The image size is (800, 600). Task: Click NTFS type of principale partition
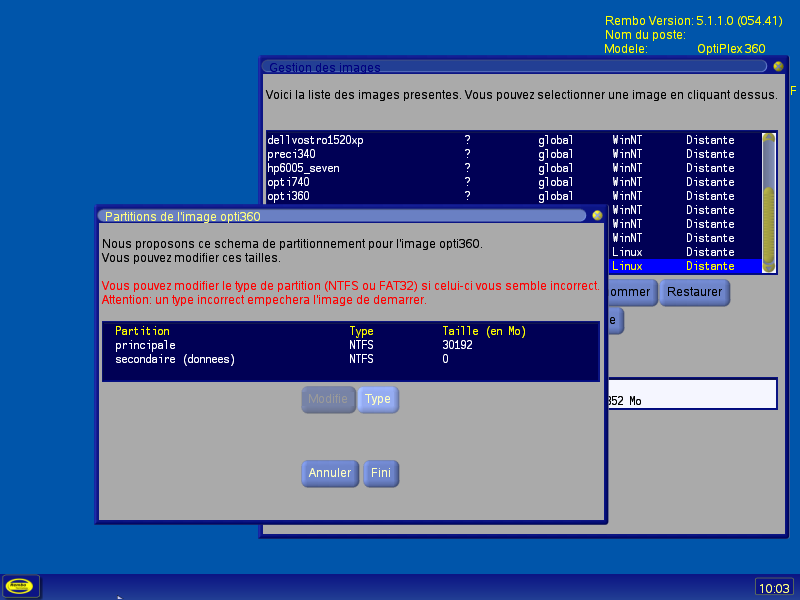[x=361, y=345]
